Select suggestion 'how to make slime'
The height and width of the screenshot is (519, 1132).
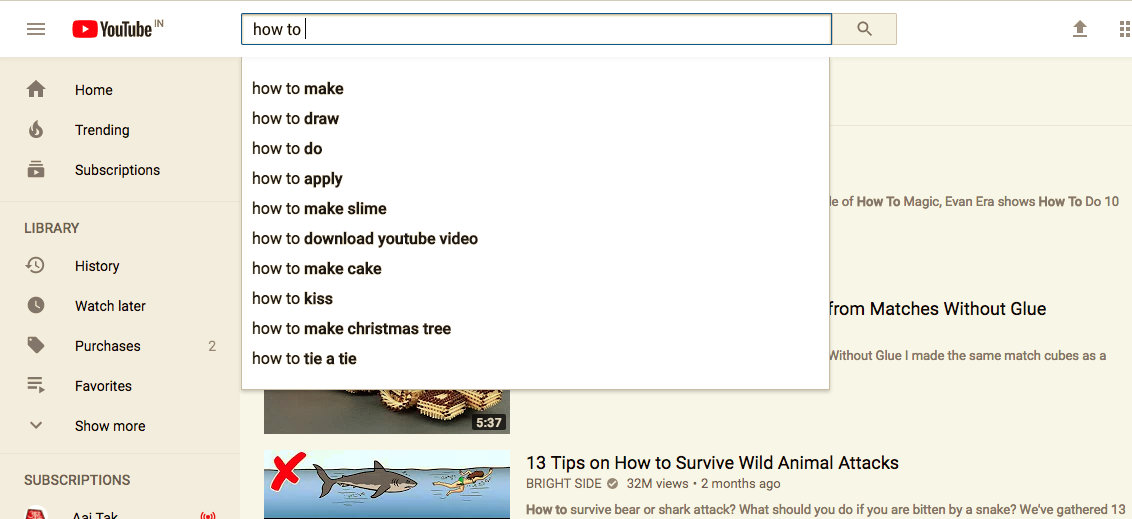(x=319, y=208)
